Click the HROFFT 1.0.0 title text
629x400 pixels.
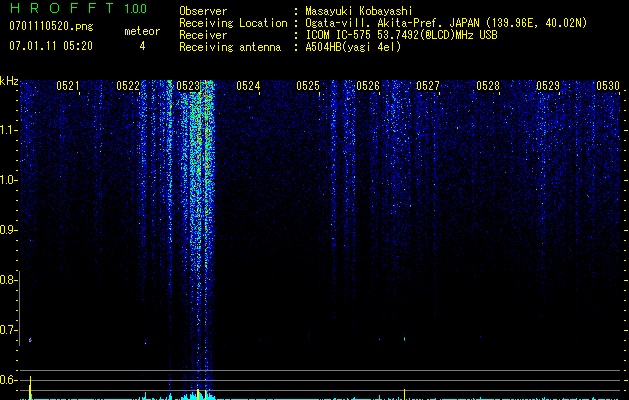pyautogui.click(x=78, y=8)
